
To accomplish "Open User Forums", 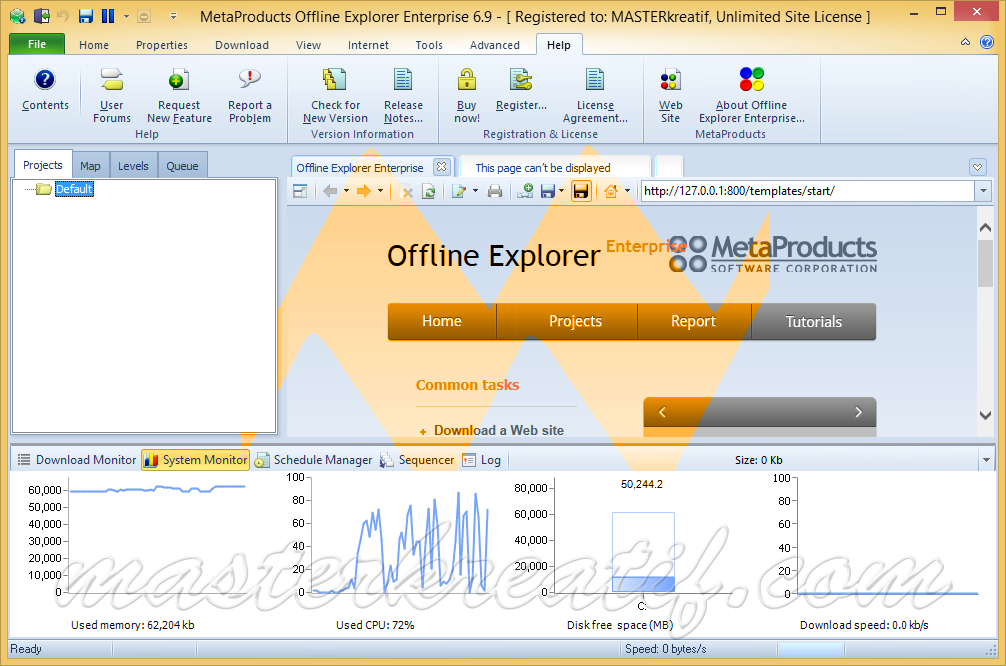I will pyautogui.click(x=112, y=95).
